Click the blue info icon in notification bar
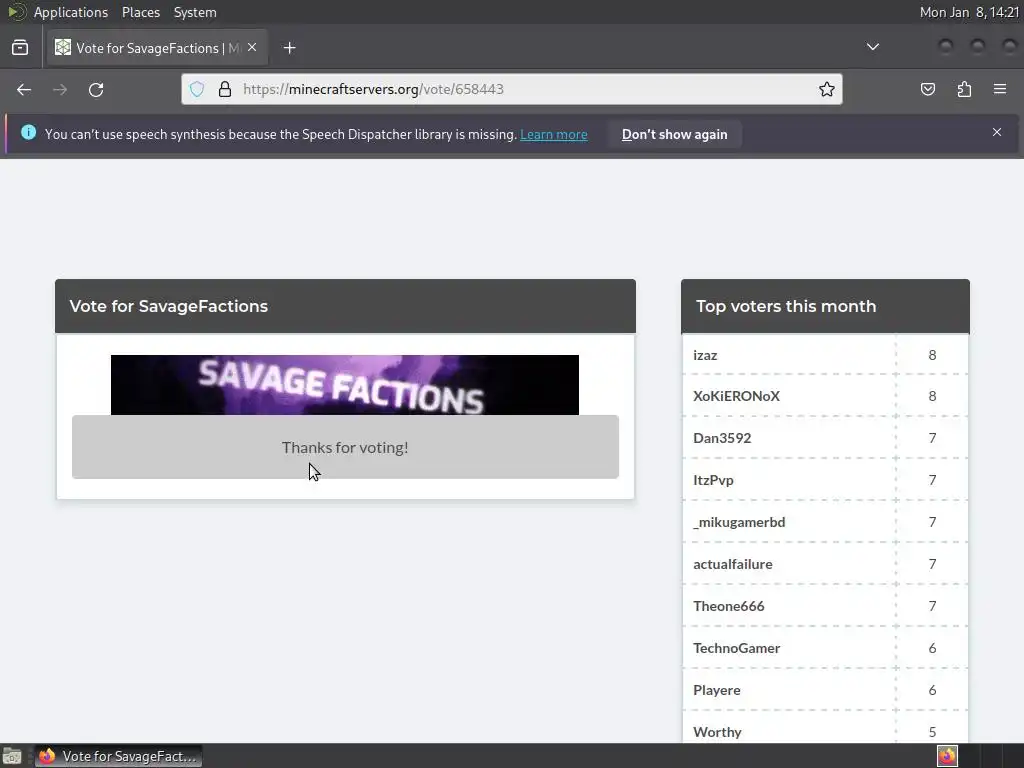Viewport: 1024px width, 768px height. (x=28, y=133)
